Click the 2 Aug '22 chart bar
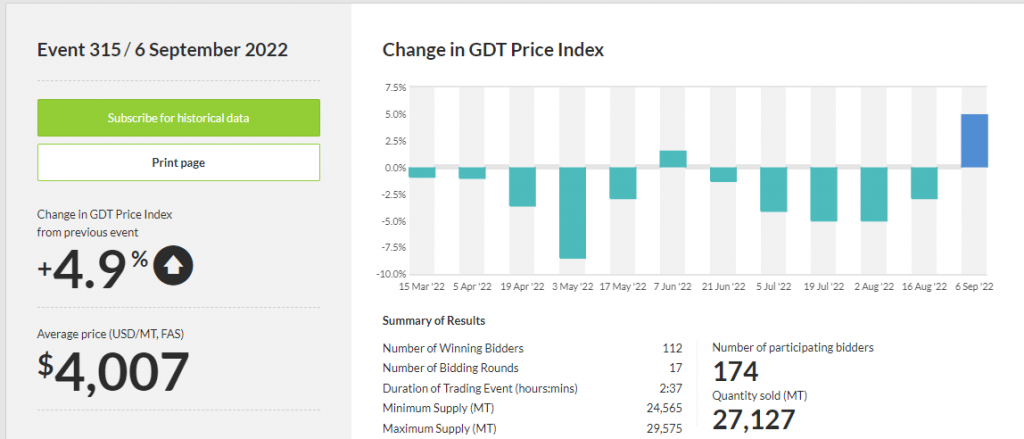The height and width of the screenshot is (439, 1024). coord(873,194)
